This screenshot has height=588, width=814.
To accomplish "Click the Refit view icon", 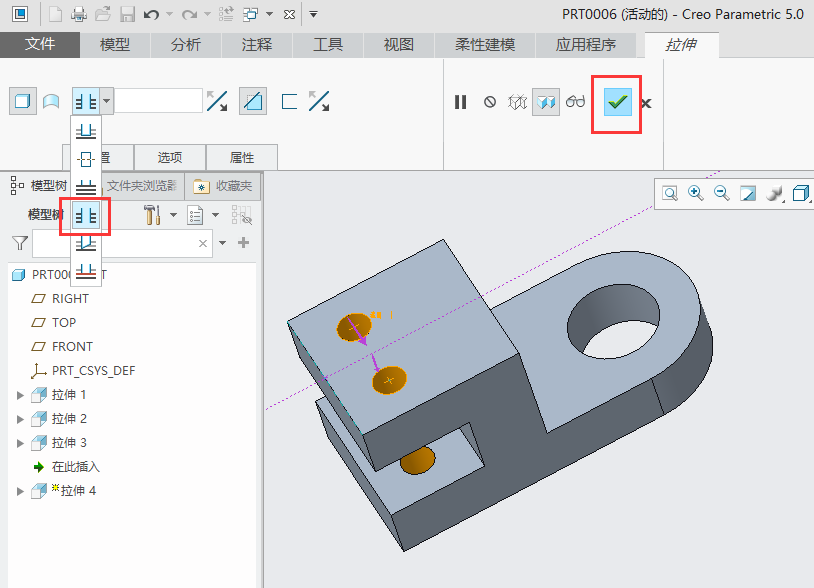I will [669, 193].
